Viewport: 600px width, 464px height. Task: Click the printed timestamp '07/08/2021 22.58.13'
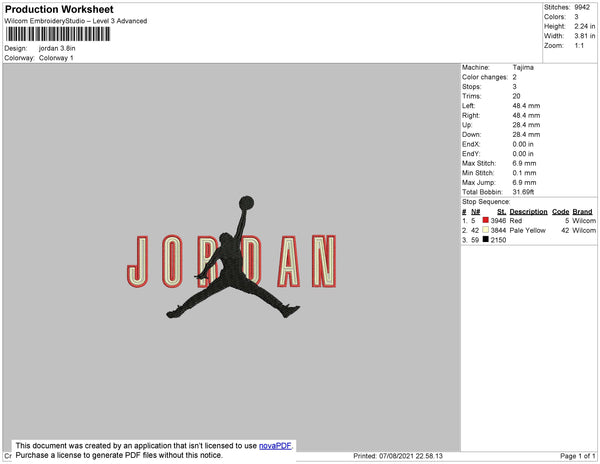[x=411, y=456]
